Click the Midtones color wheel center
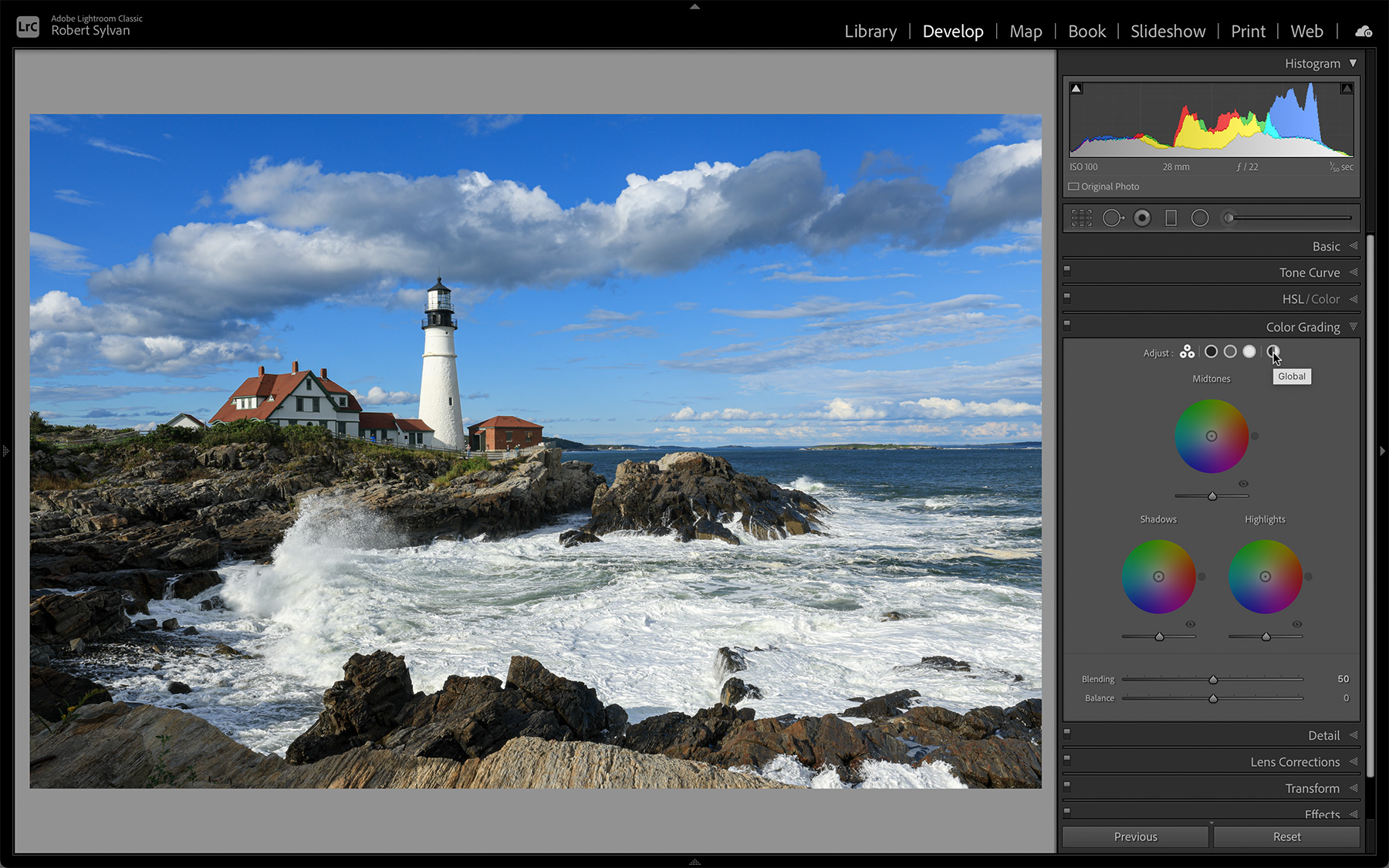Screen dimensions: 1389x868 pos(1212,436)
